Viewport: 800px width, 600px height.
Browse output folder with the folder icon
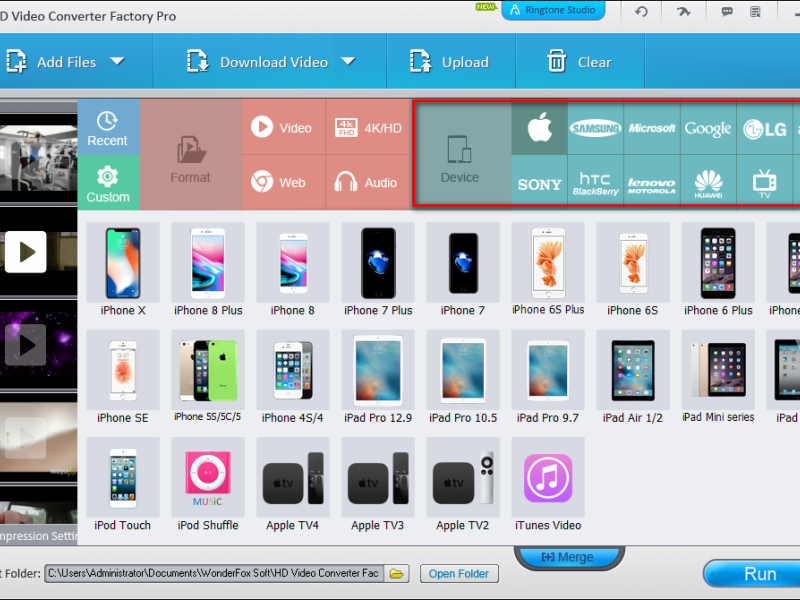coord(397,573)
